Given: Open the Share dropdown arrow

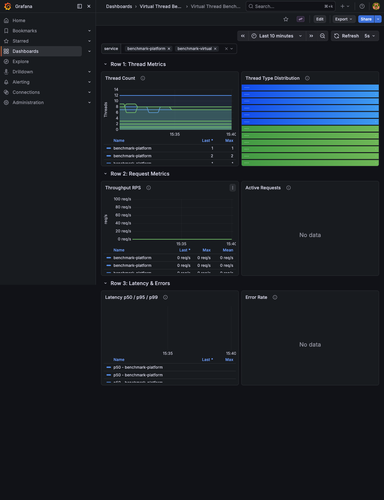Looking at the screenshot, I should [378, 19].
